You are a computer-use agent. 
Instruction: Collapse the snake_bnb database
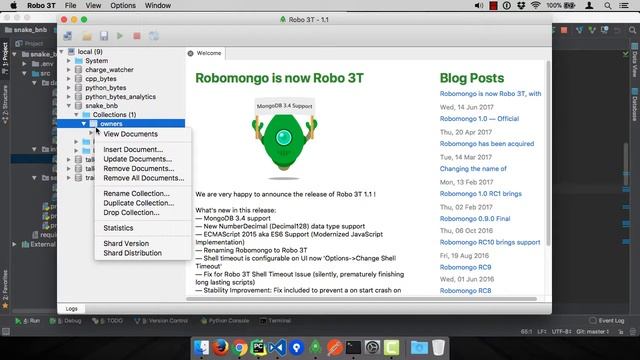tap(69, 106)
